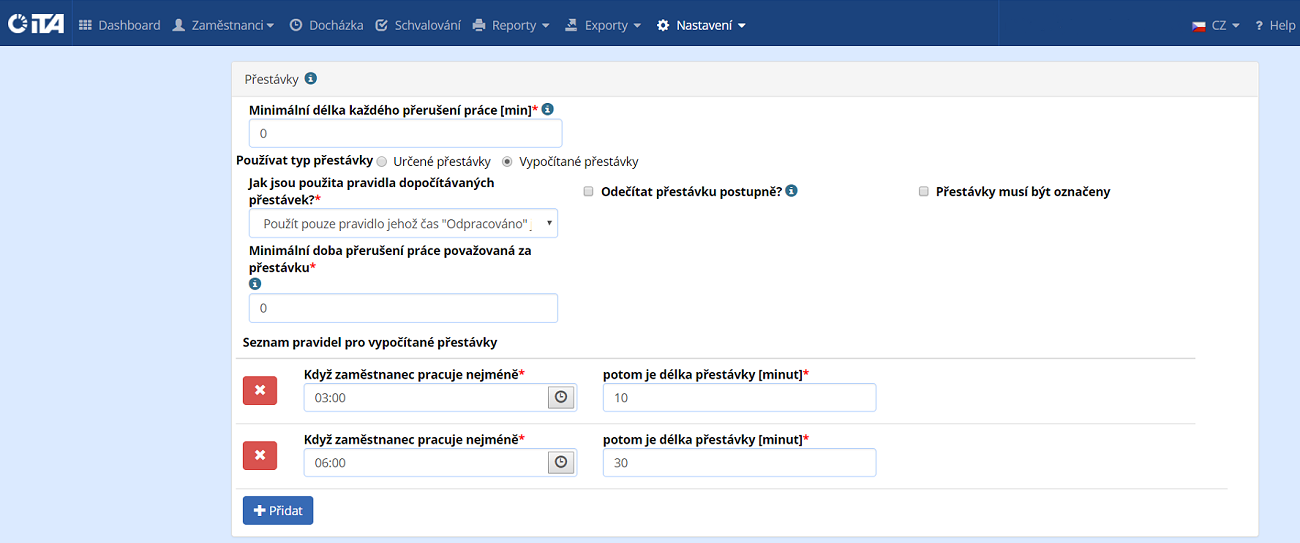Click the info icon next to Přestávky heading
Screen dimensions: 1300x543
311,78
